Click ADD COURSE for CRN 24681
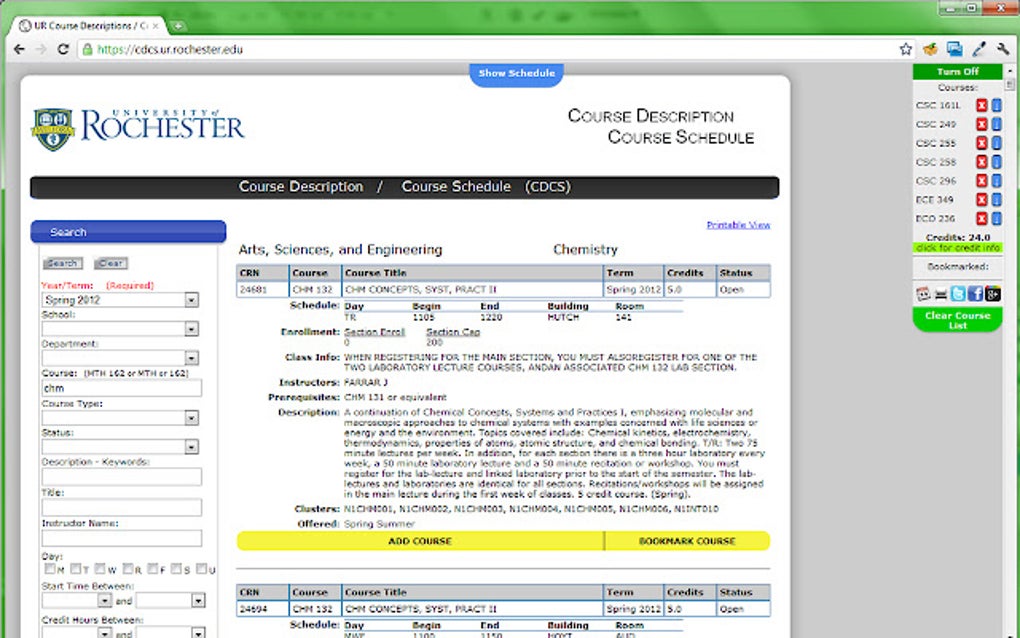 [420, 541]
